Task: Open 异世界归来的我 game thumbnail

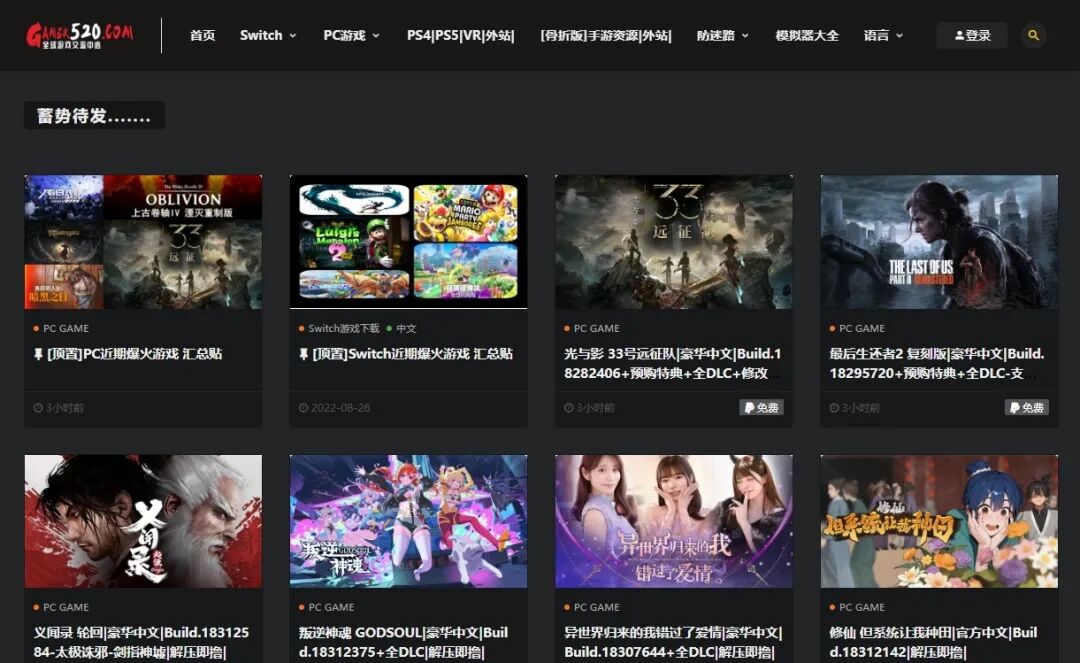Action: (674, 521)
